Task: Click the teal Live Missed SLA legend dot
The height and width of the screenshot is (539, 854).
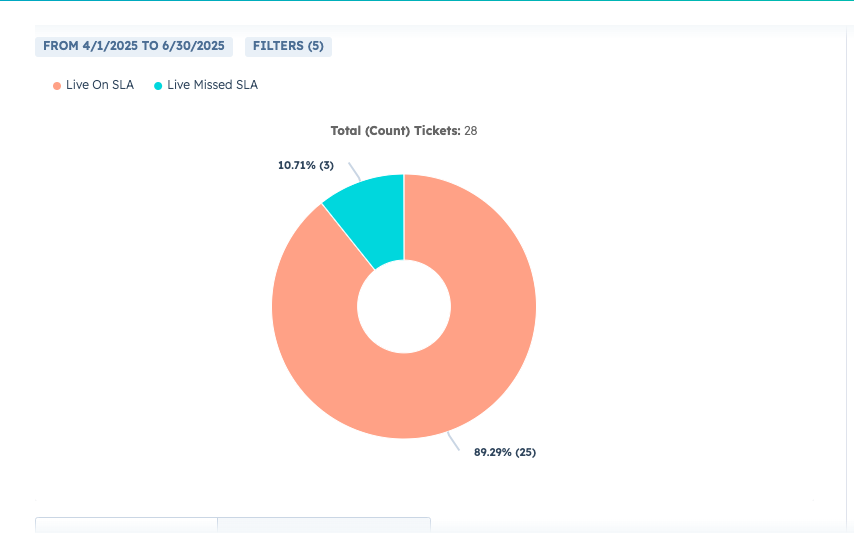Action: click(158, 86)
